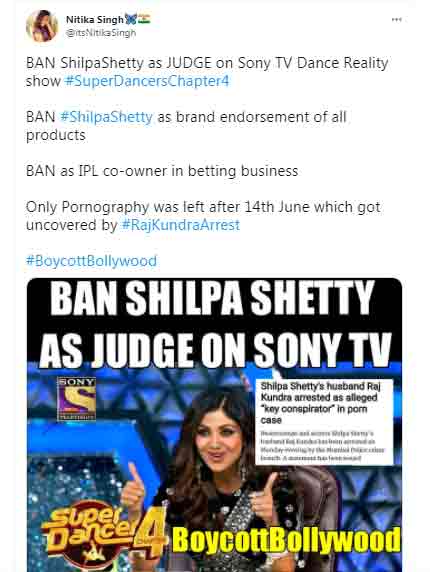Click the tweet line mentioning 14th June
Screen dimensions: 430x572
coord(203,216)
